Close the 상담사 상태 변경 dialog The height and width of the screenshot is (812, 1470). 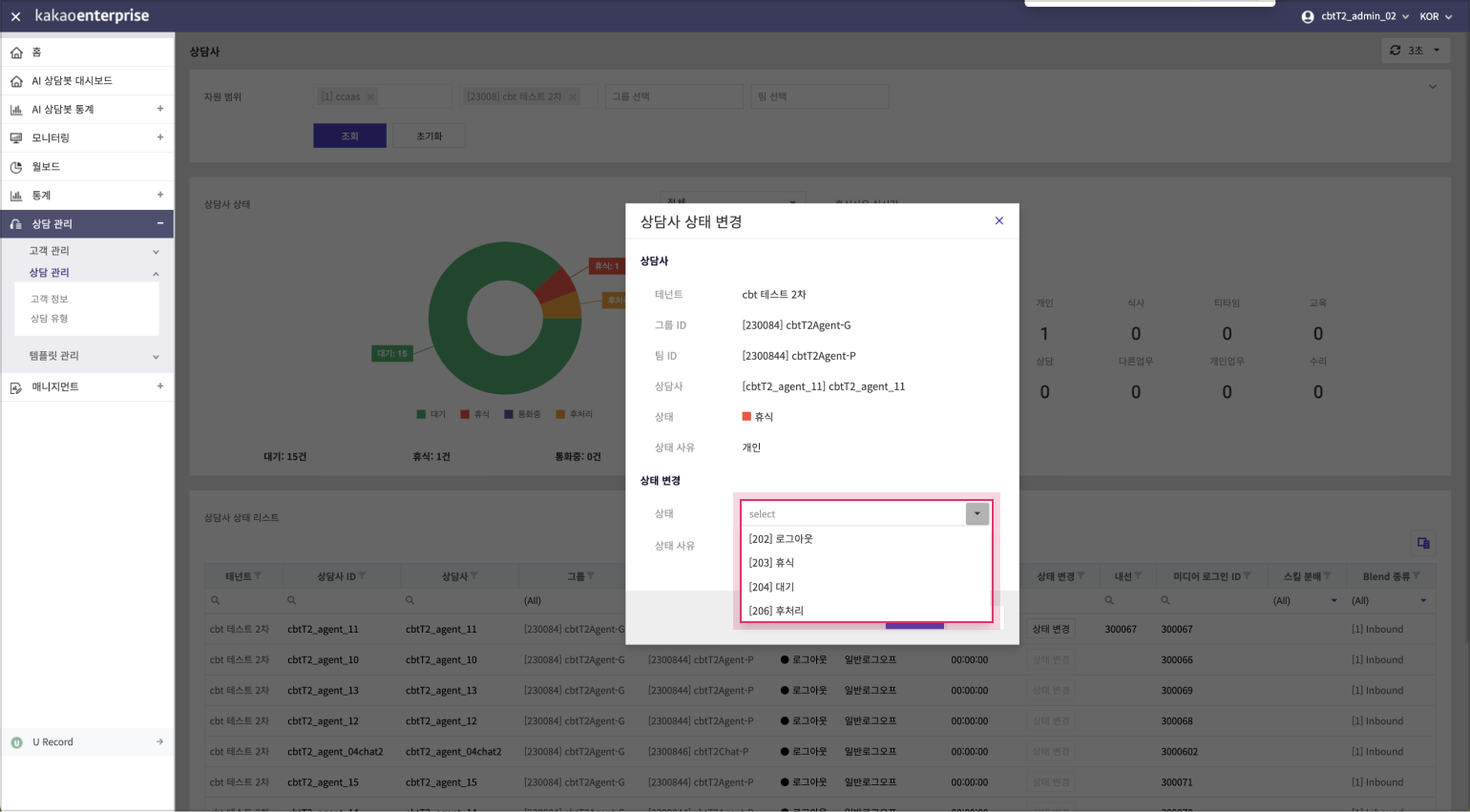pyautogui.click(x=999, y=221)
